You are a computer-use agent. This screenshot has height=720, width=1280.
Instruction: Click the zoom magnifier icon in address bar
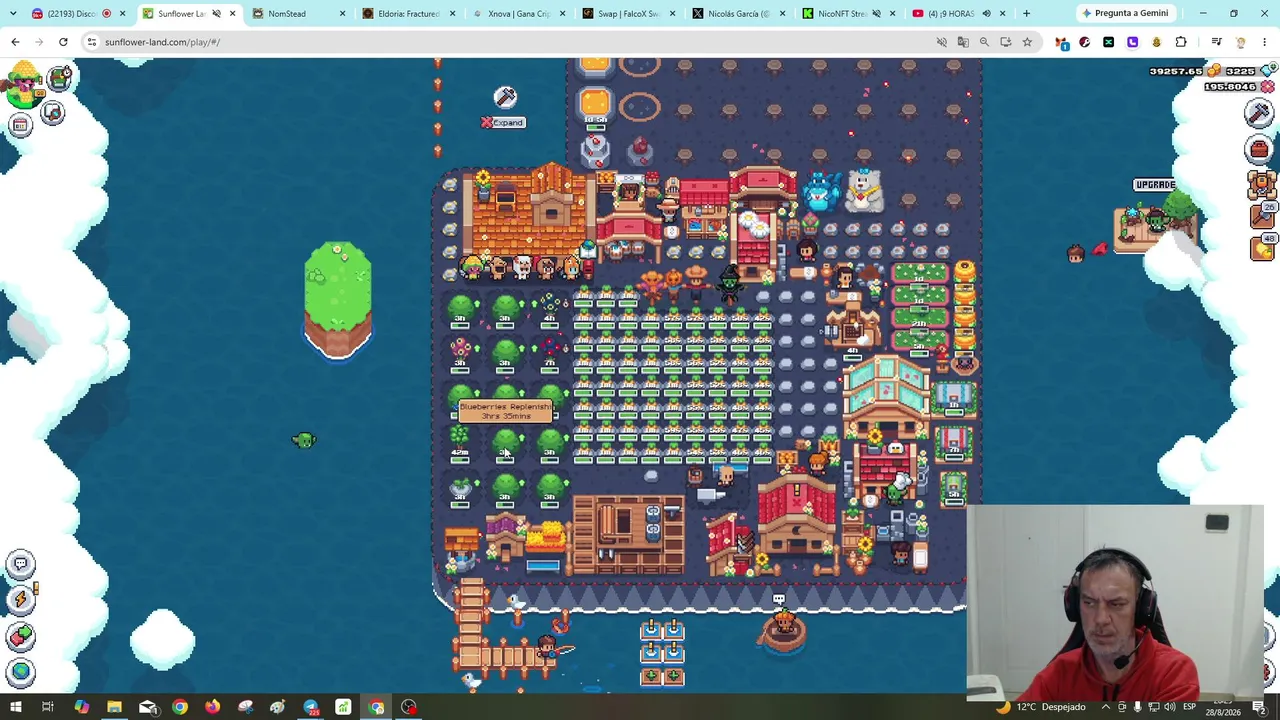tap(984, 42)
